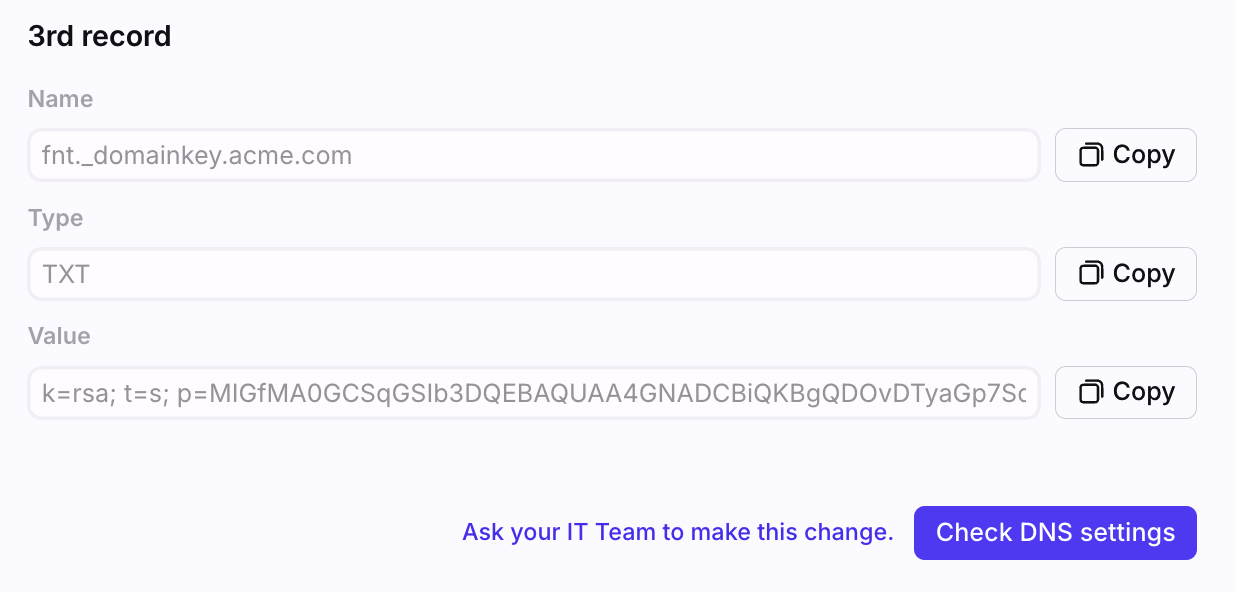Copy the fnt._domainkey.acme.com record name
The image size is (1236, 592).
click(1126, 155)
